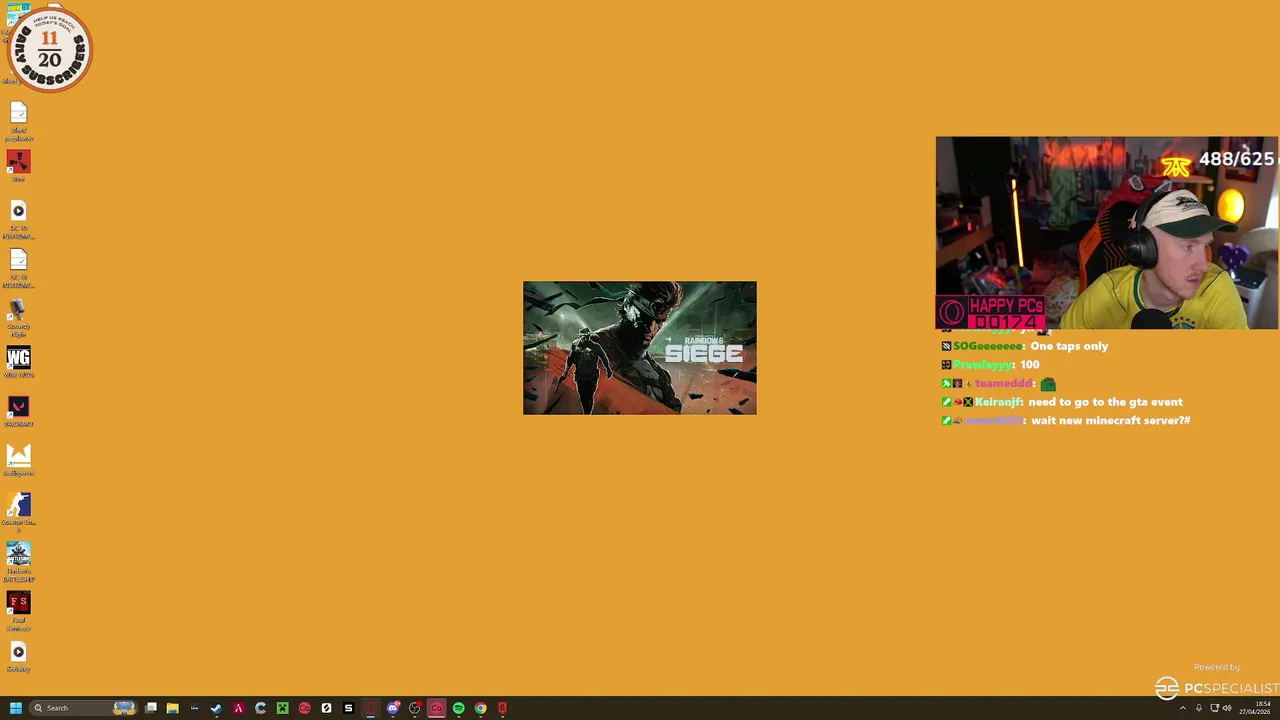Open Google Chrome from the taskbar
The image size is (1280, 720).
tap(480, 708)
